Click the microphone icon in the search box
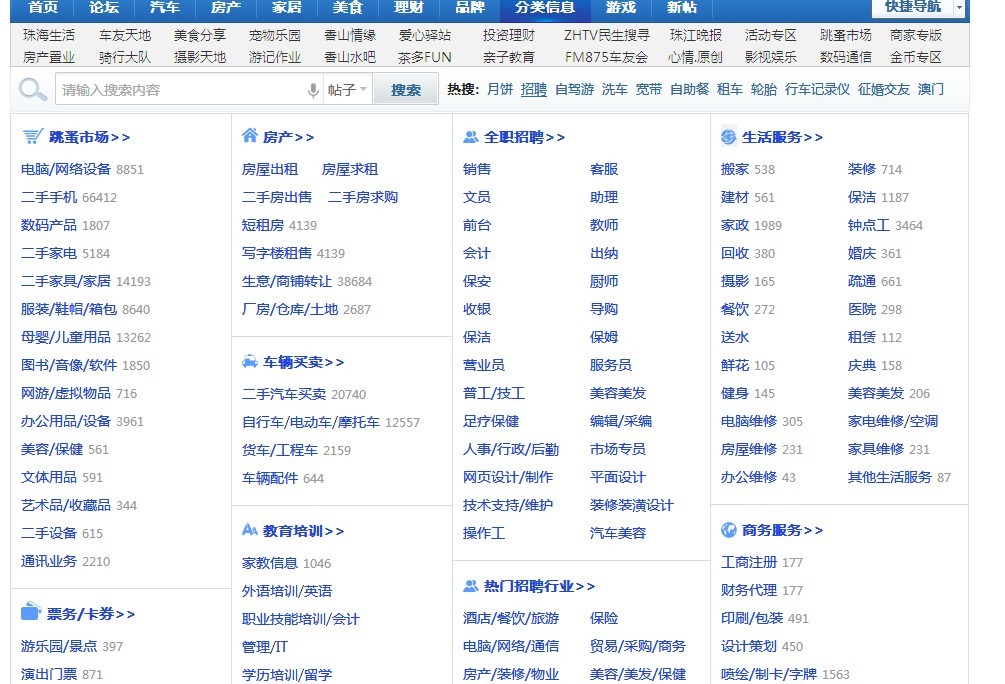The width and height of the screenshot is (1005, 684). click(314, 89)
